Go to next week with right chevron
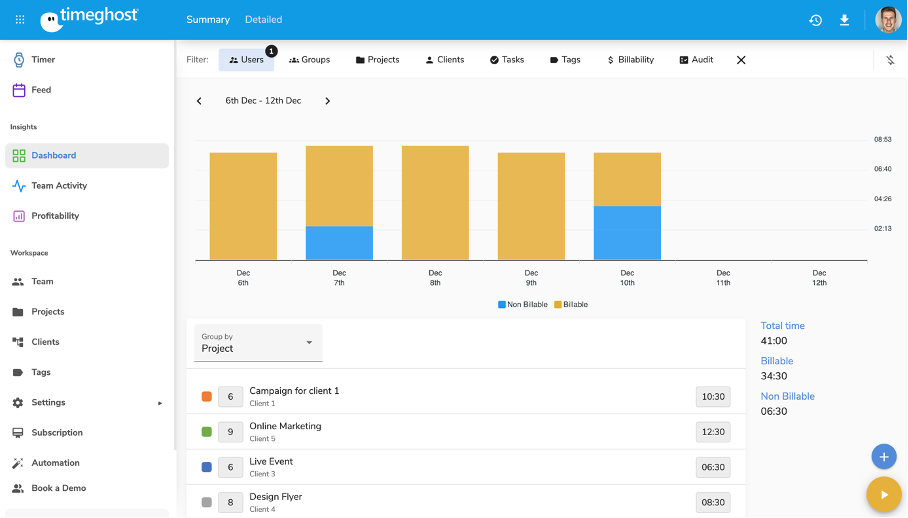This screenshot has width=908, height=518. pyautogui.click(x=327, y=101)
